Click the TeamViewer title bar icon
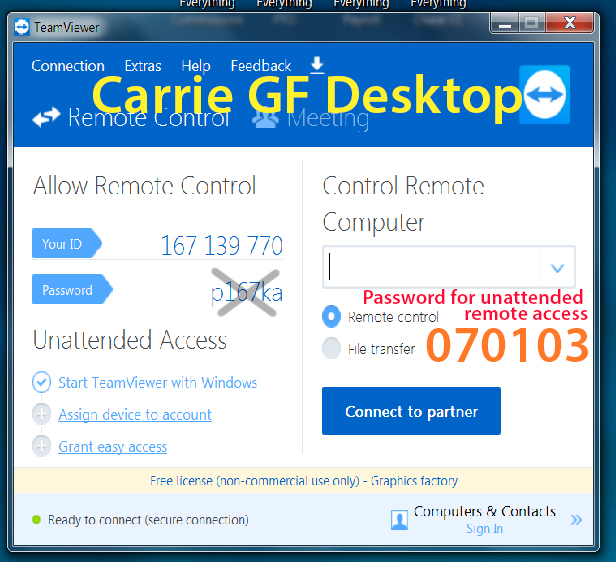Image resolution: width=616 pixels, height=562 pixels. pyautogui.click(x=22, y=27)
